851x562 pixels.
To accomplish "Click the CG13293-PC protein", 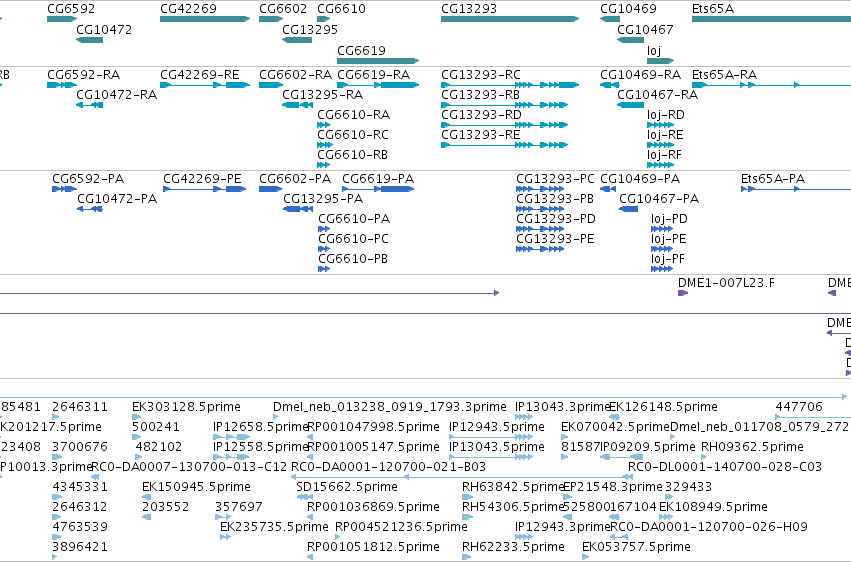I will tap(540, 189).
